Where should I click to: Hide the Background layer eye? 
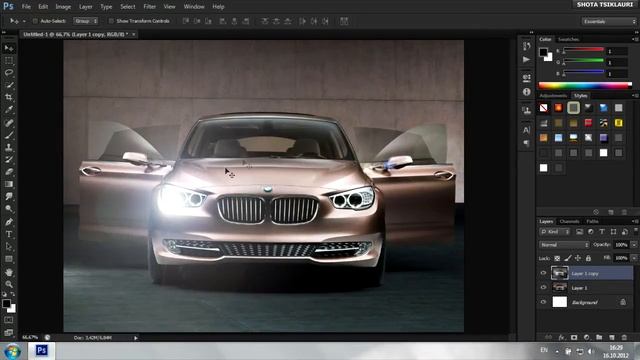543,302
